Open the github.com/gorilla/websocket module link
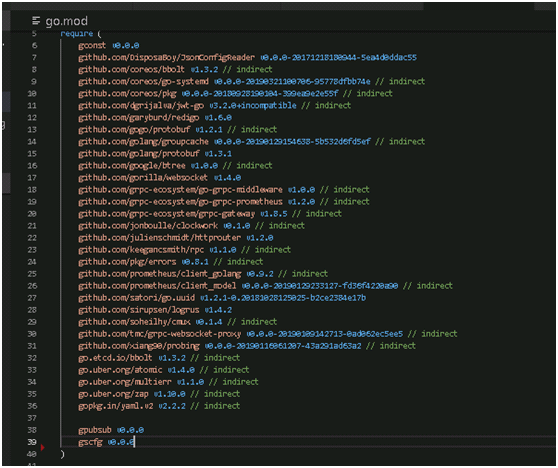 tap(143, 178)
